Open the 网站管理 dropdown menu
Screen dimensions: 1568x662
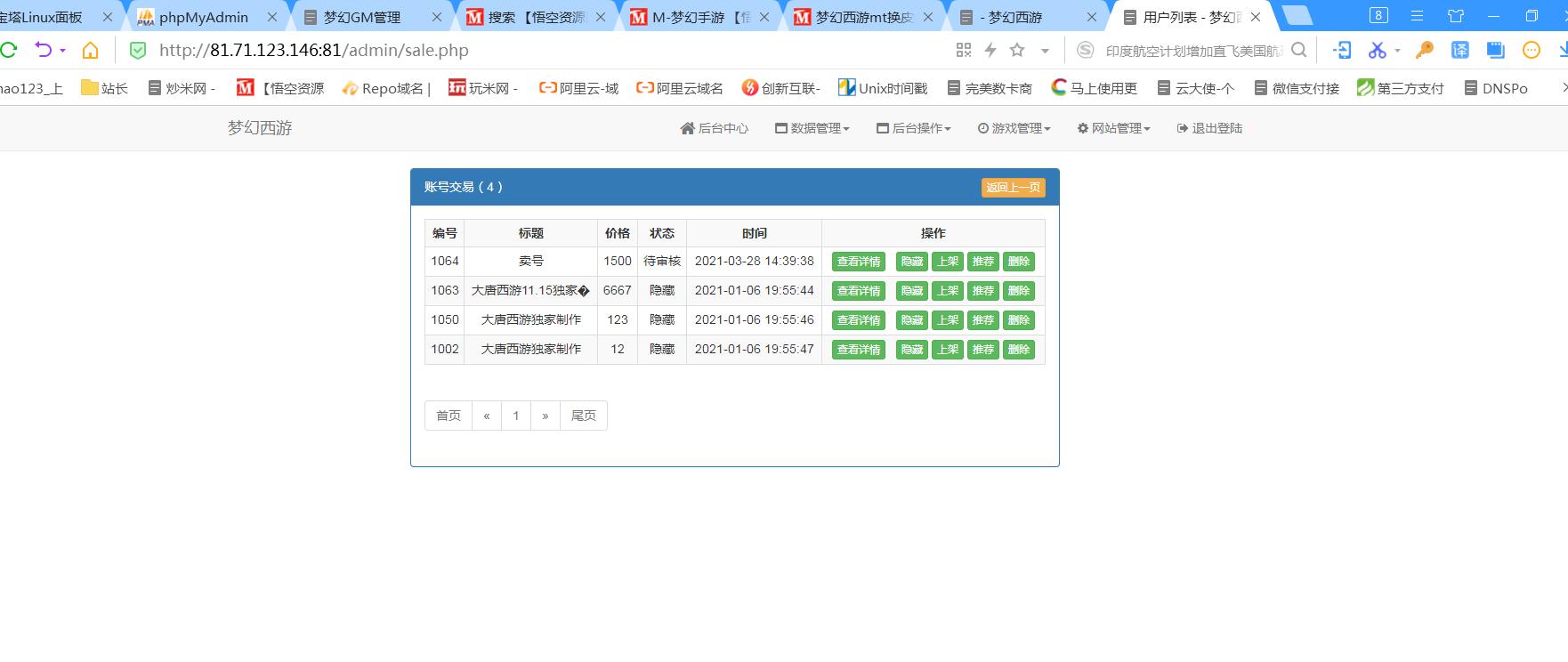coord(1114,128)
